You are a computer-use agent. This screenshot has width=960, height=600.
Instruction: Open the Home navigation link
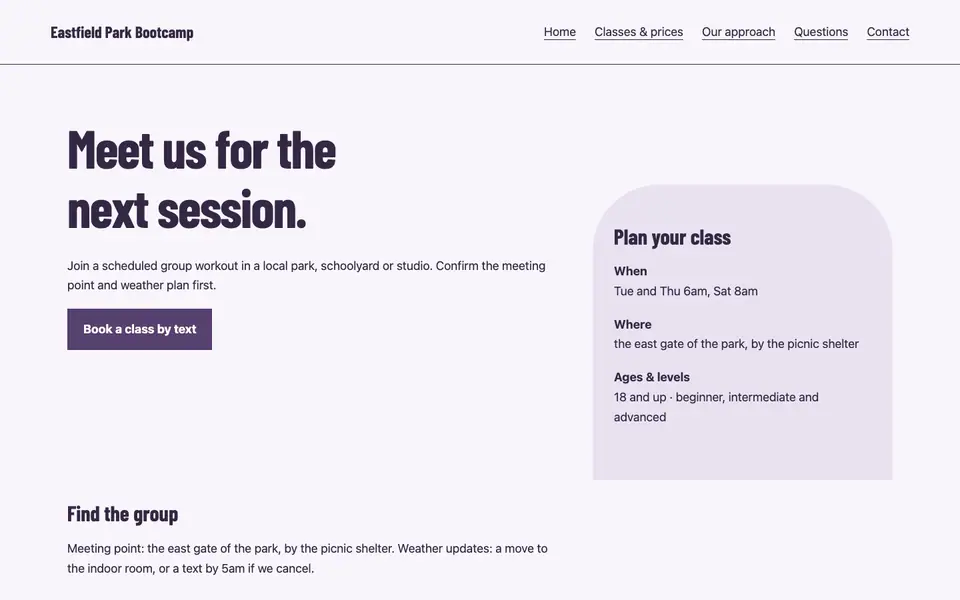[560, 32]
